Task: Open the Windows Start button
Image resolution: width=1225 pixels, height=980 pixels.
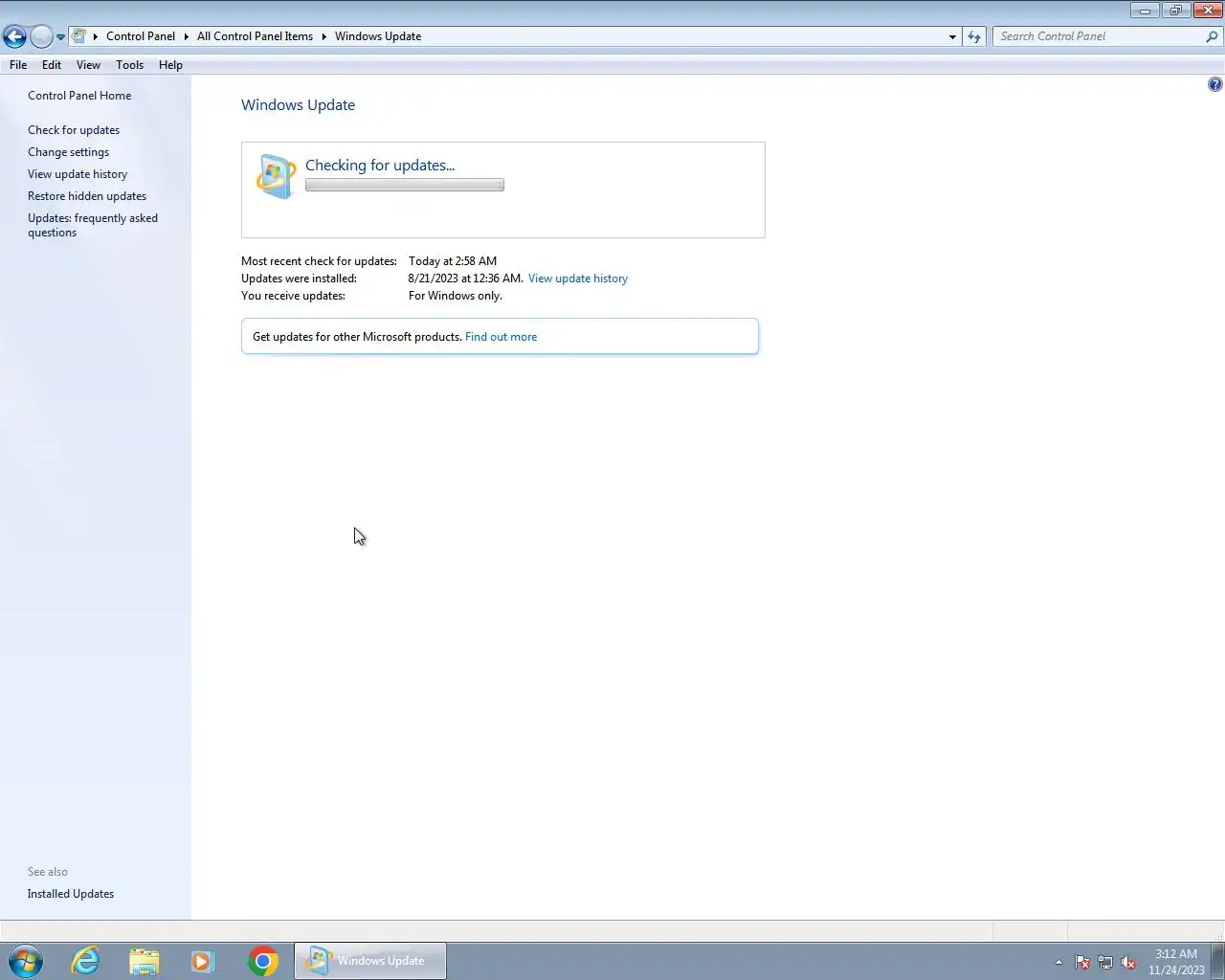Action: (26, 961)
